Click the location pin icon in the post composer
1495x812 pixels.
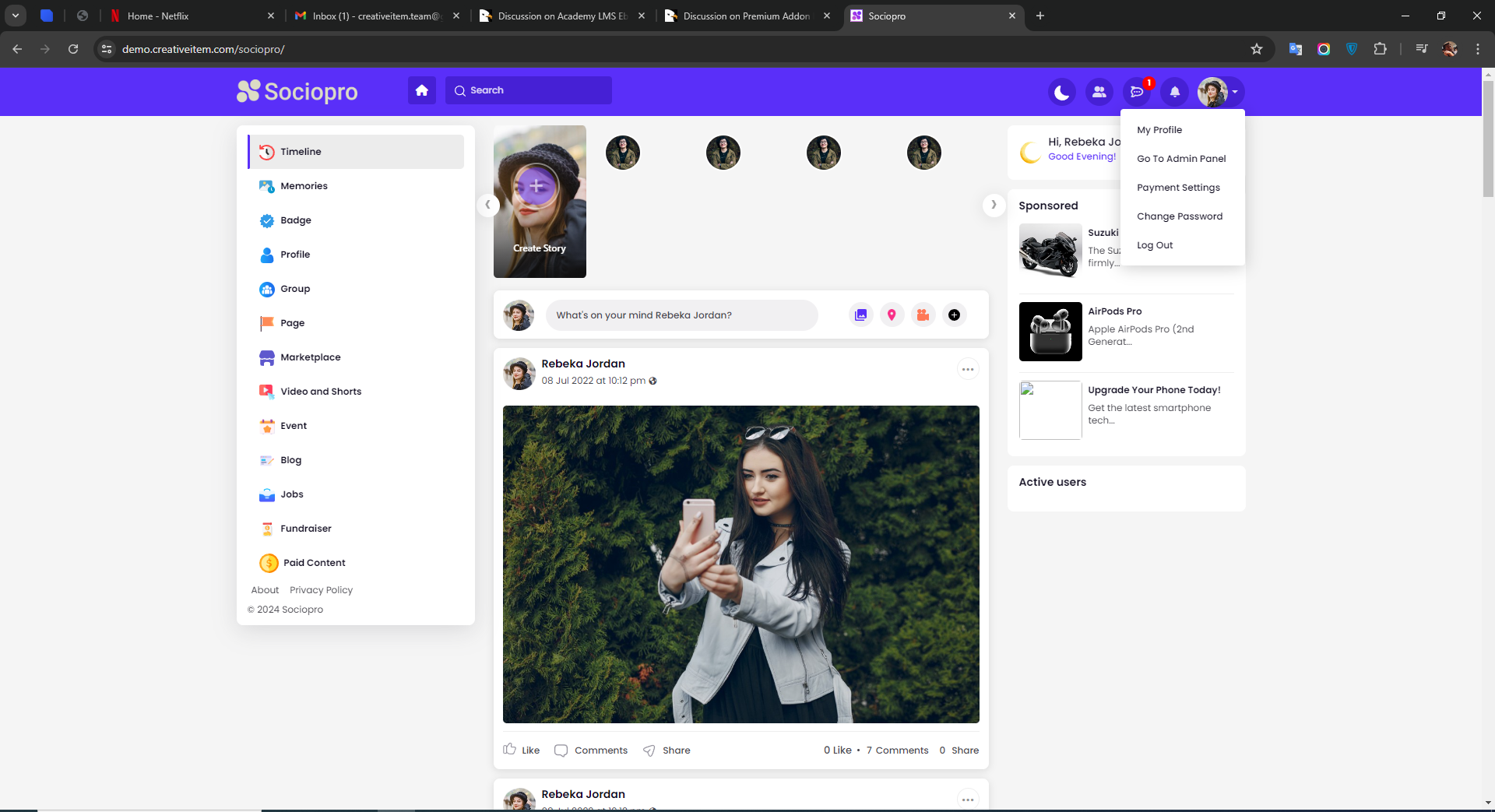click(892, 315)
